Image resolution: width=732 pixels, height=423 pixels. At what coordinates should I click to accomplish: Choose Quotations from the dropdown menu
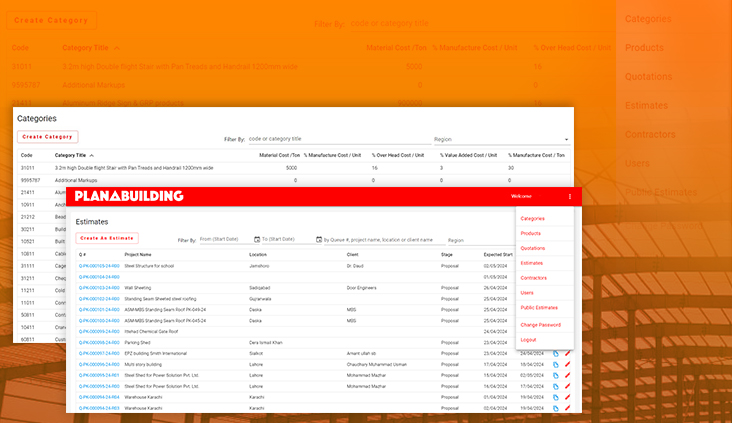[533, 248]
